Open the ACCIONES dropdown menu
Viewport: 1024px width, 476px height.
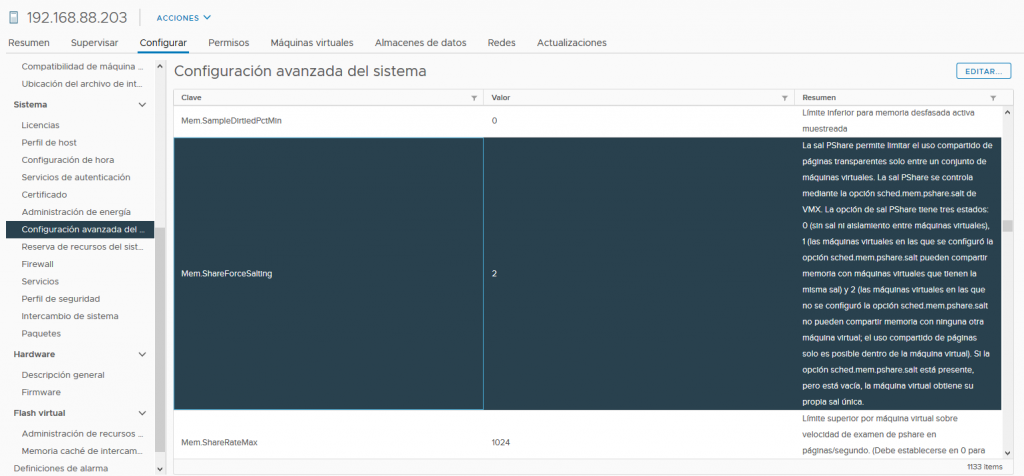tap(184, 18)
